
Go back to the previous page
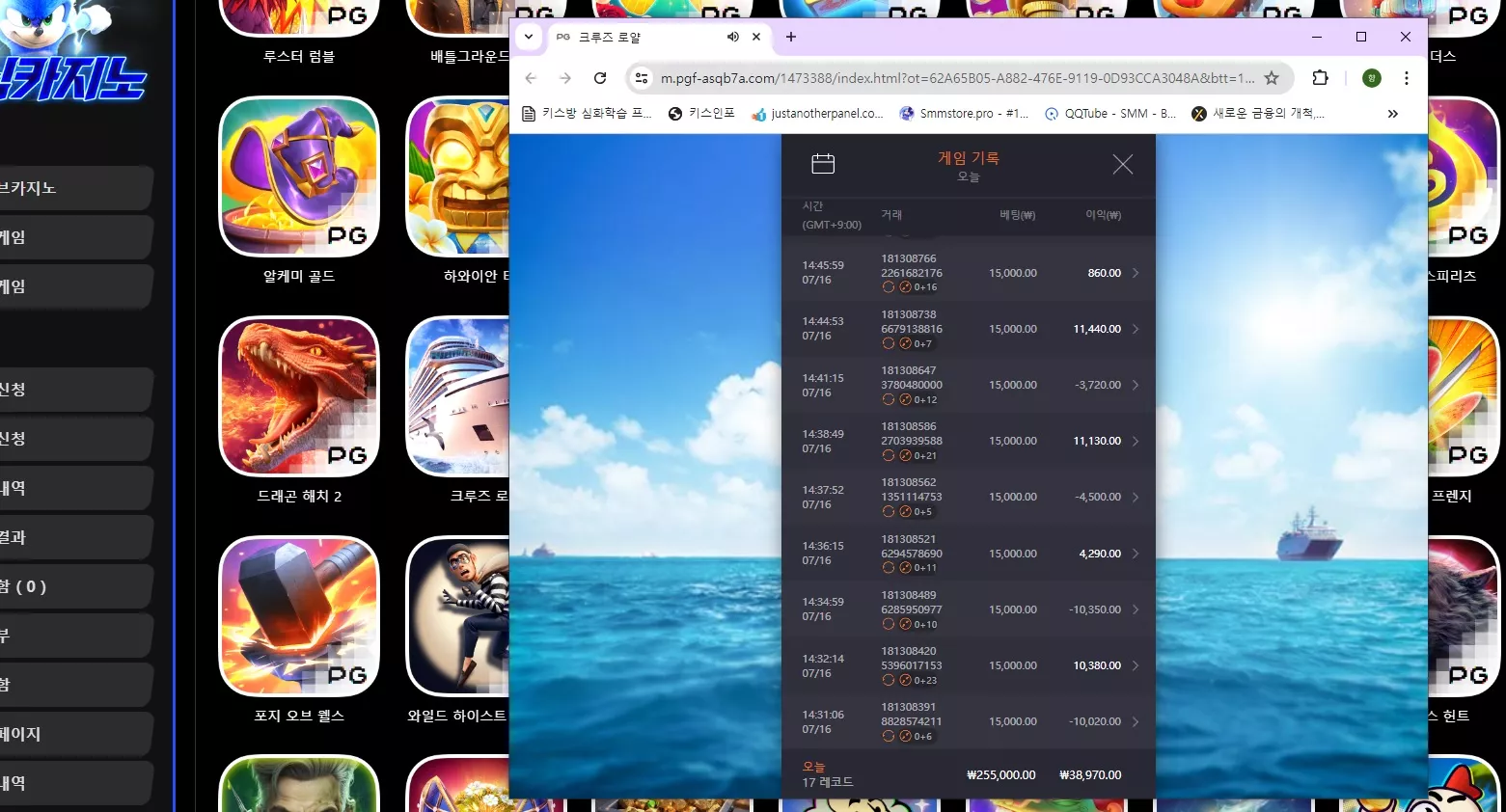click(531, 78)
